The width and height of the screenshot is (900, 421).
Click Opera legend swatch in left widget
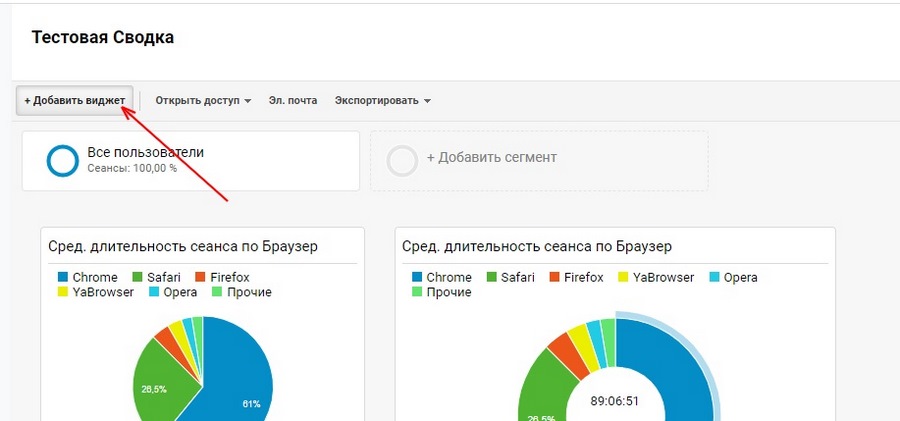154,292
